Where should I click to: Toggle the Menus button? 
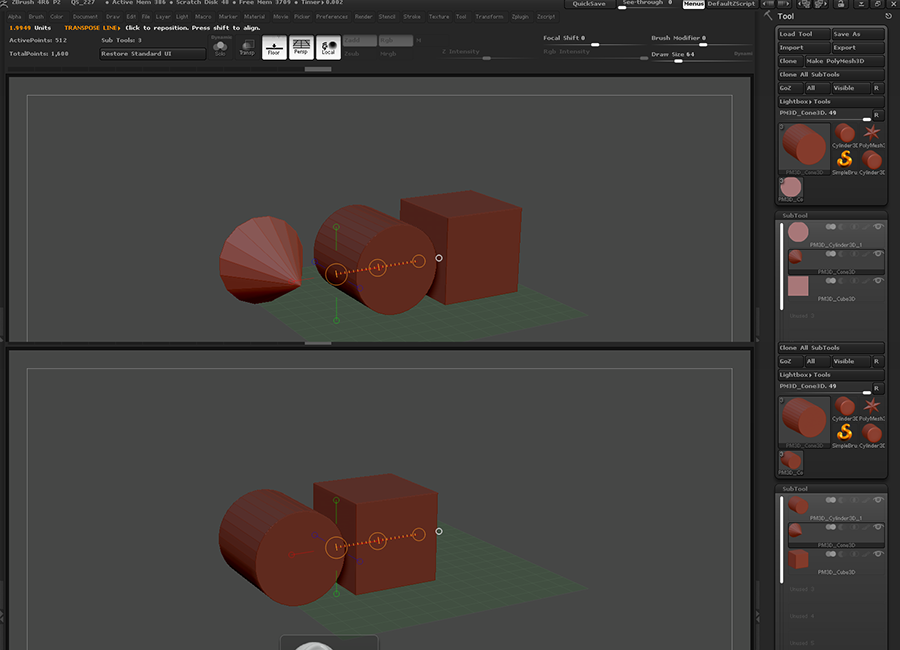coord(693,4)
